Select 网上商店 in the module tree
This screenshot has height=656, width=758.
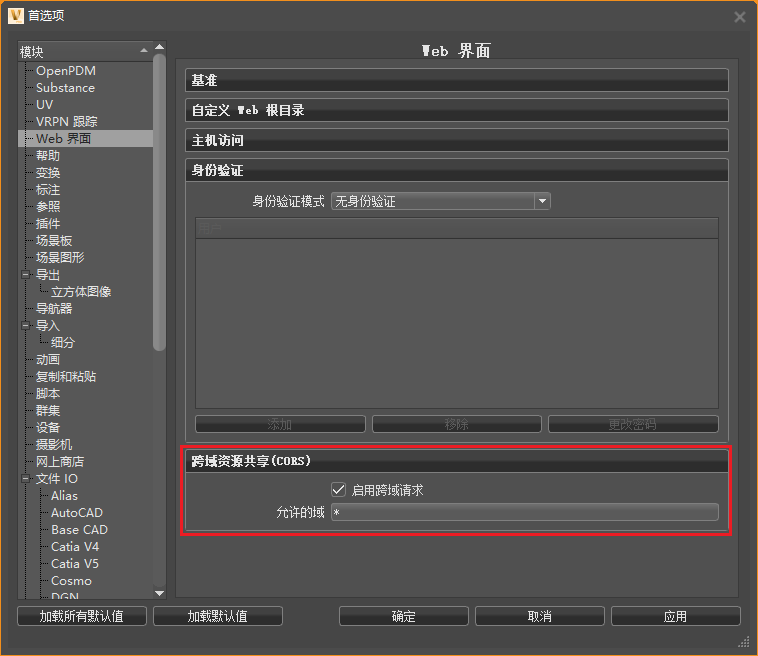coord(60,462)
